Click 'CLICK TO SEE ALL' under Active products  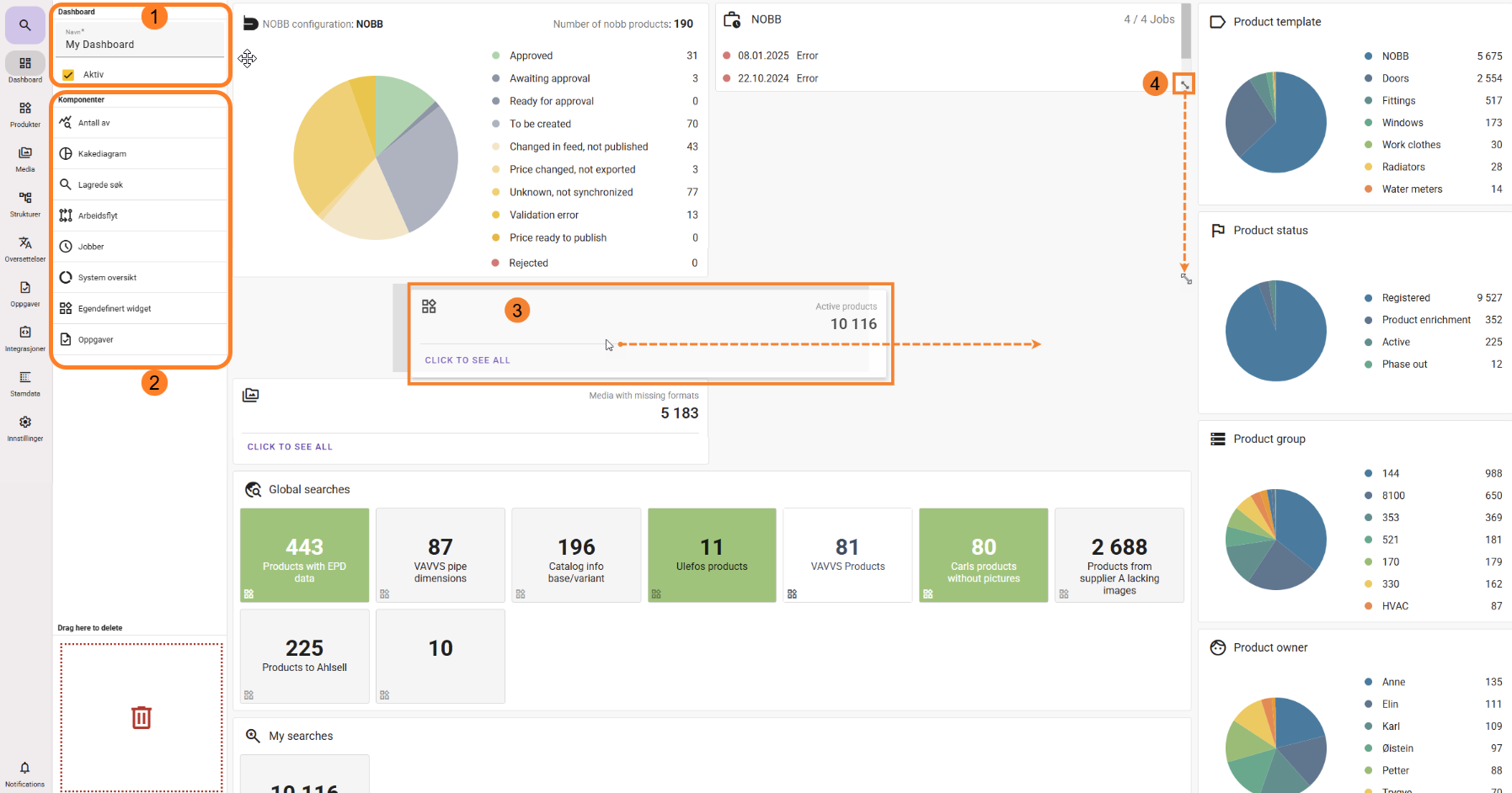pos(467,360)
